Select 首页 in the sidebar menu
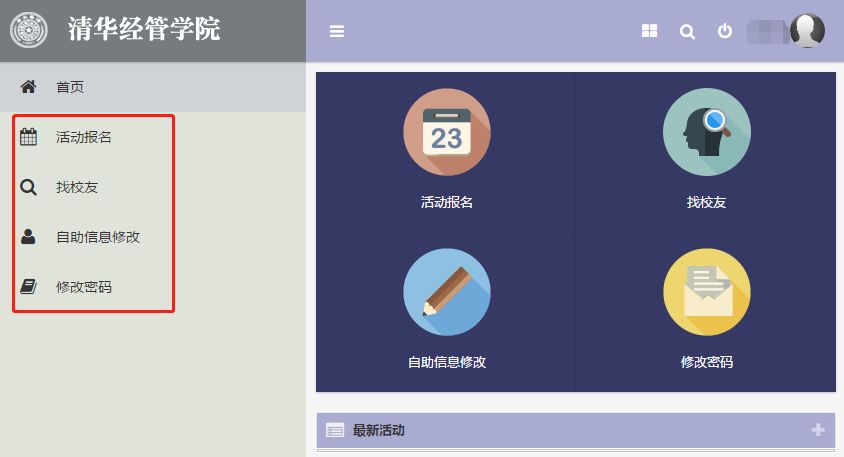844x457 pixels. [153, 87]
